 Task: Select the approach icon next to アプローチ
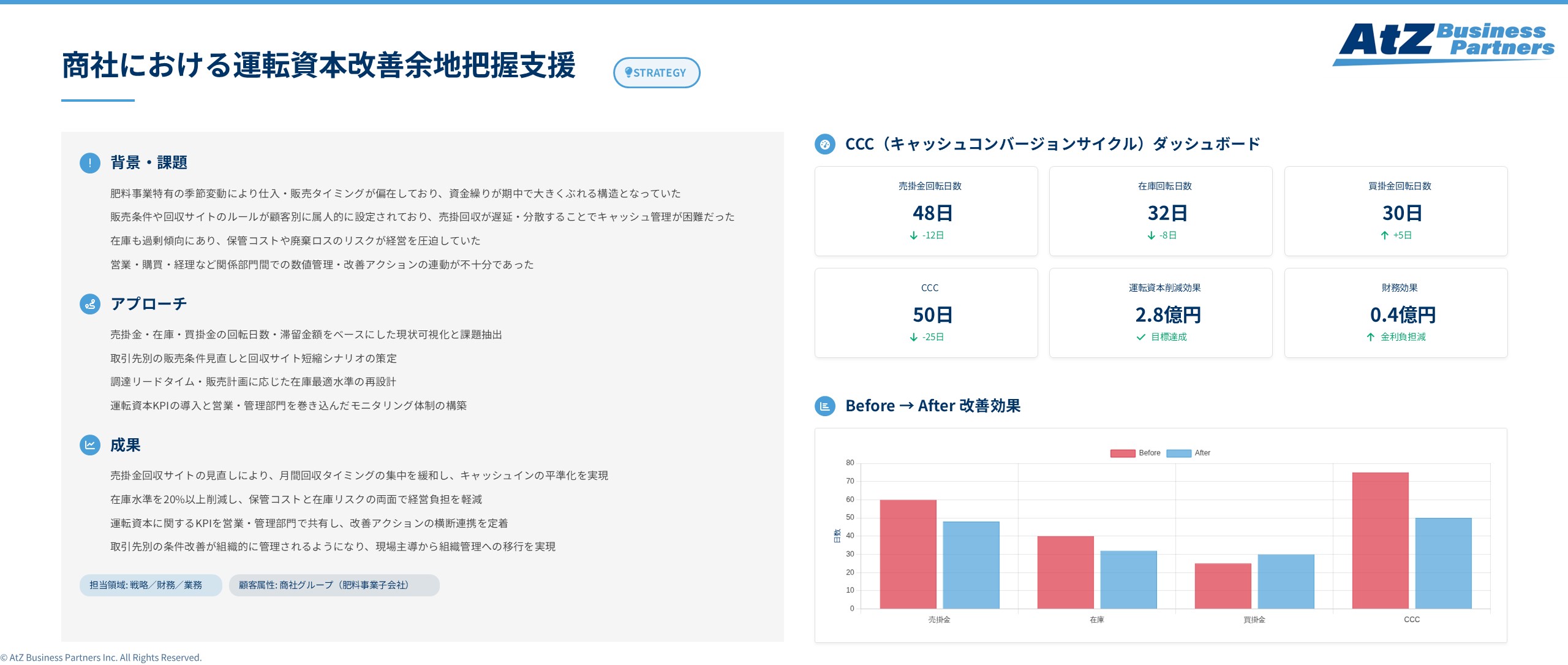[x=89, y=304]
